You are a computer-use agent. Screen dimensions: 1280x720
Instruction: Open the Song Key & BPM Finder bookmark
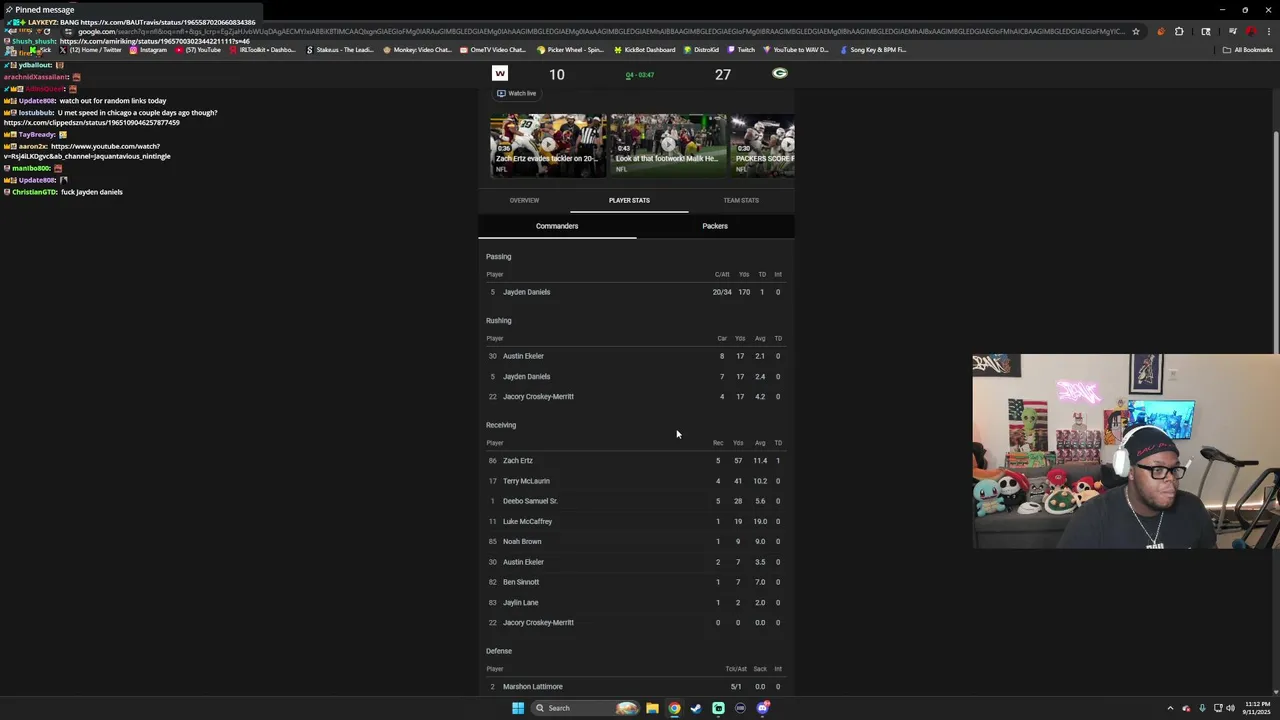click(873, 50)
